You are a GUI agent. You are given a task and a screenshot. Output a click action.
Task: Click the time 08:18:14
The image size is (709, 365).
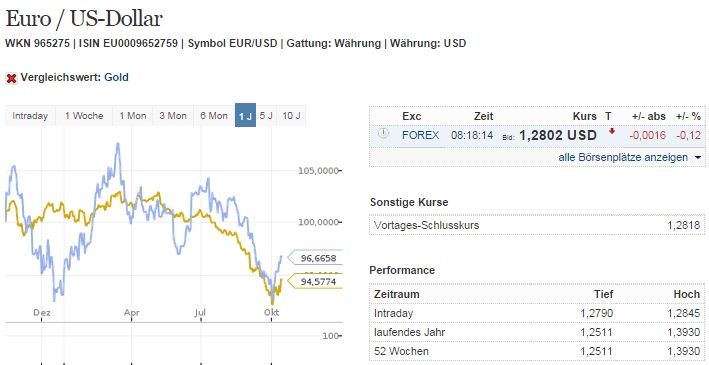click(x=472, y=135)
